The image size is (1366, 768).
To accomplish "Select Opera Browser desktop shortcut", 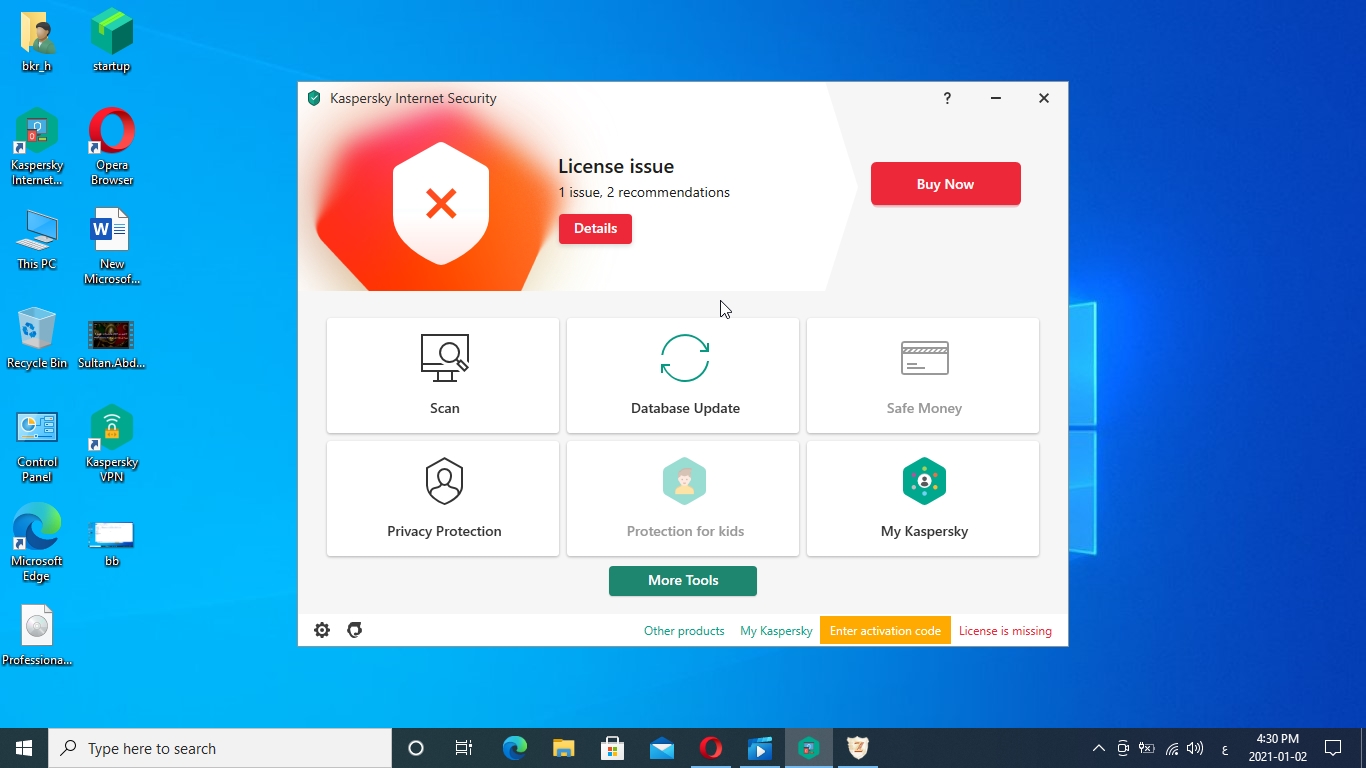I will click(112, 147).
